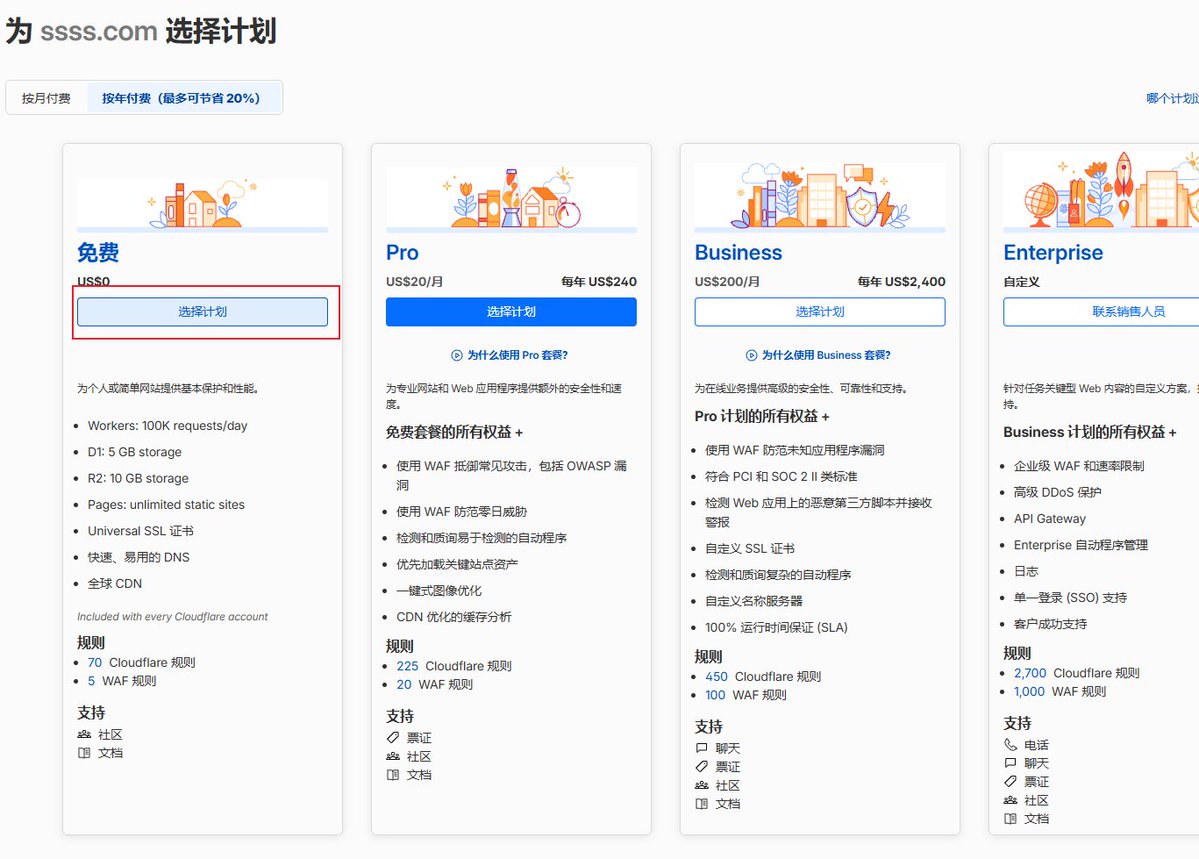Image resolution: width=1199 pixels, height=859 pixels.
Task: Click the 70 Cloudflare rules number
Action: click(x=94, y=662)
